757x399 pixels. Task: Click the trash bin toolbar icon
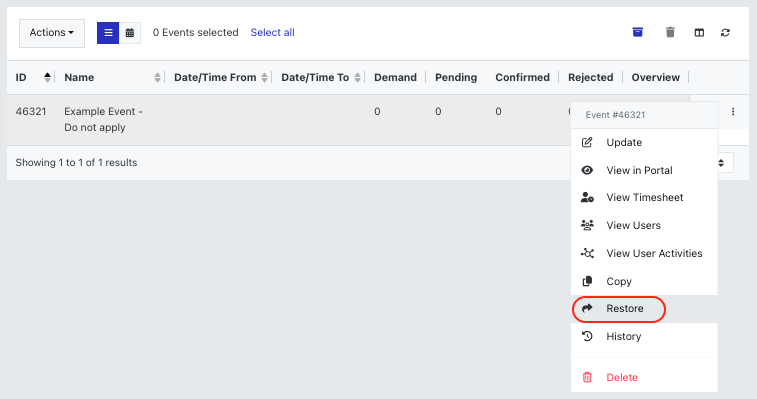click(670, 32)
